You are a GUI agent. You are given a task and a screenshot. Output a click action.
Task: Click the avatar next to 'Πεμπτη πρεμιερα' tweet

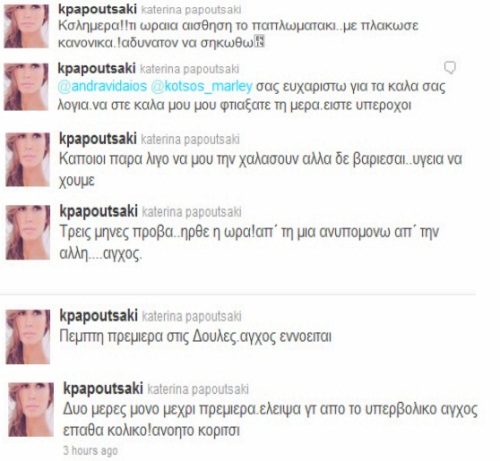[28, 337]
